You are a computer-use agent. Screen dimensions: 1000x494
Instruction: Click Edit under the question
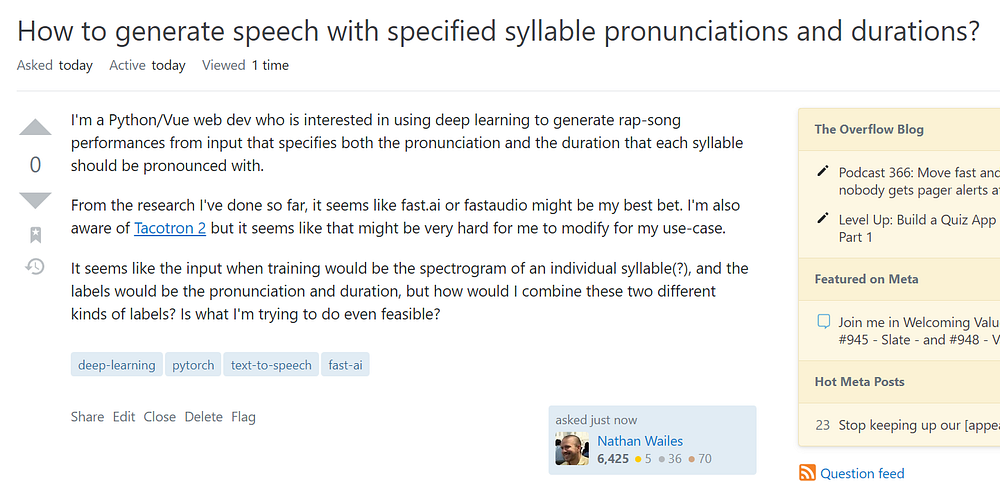[124, 416]
